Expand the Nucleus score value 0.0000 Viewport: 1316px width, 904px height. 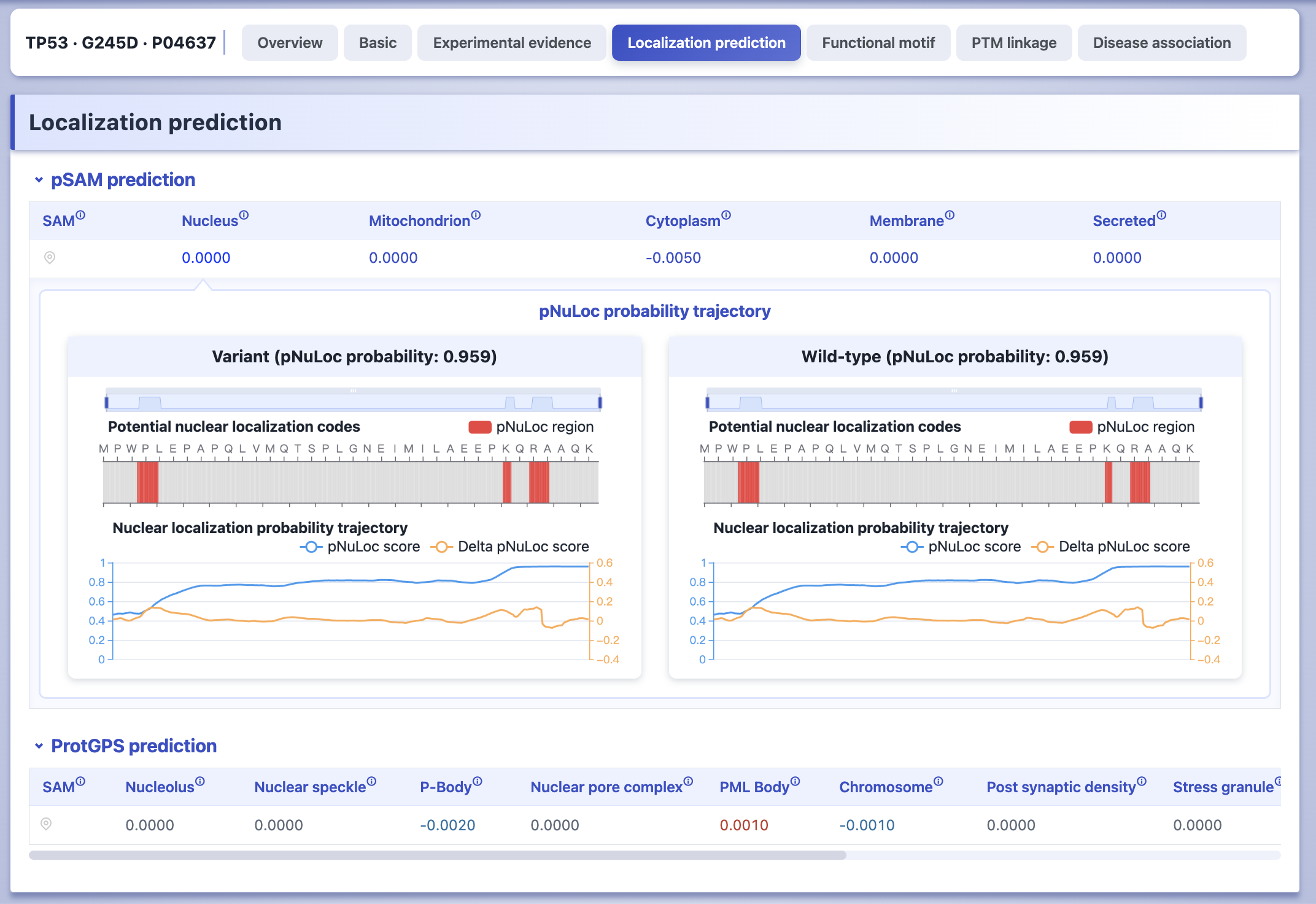tap(206, 258)
